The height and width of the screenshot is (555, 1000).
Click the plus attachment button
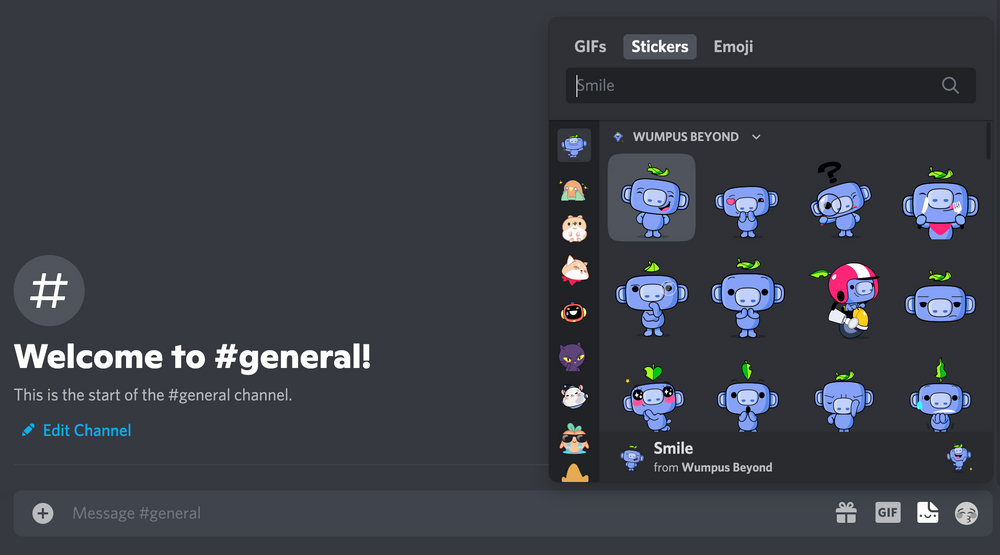(x=43, y=513)
